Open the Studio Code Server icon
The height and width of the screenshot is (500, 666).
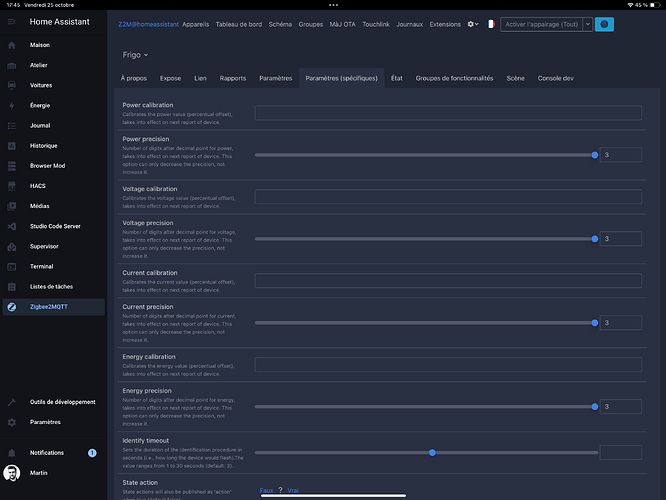coord(11,226)
